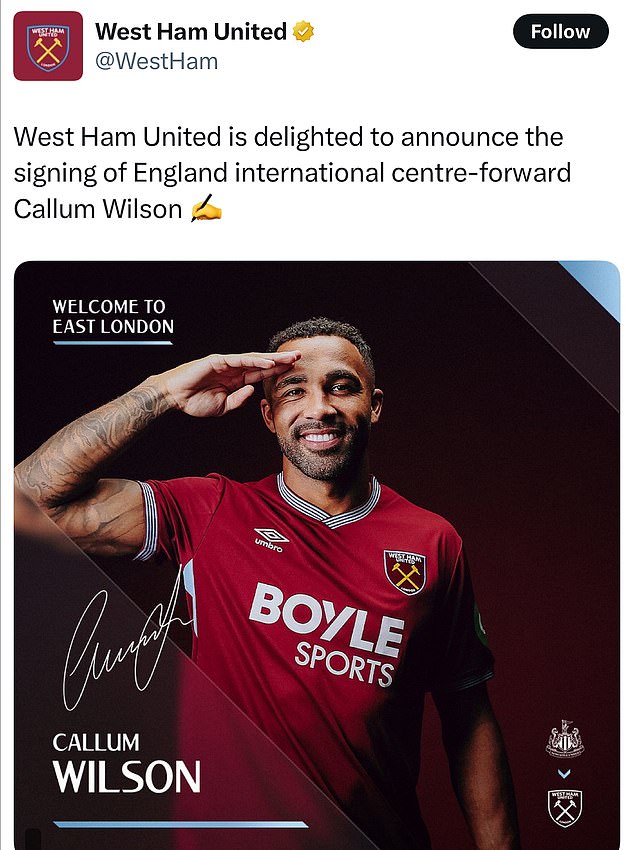634x850 pixels.
Task: Click the West Ham crest on the shirt
Action: click(404, 569)
